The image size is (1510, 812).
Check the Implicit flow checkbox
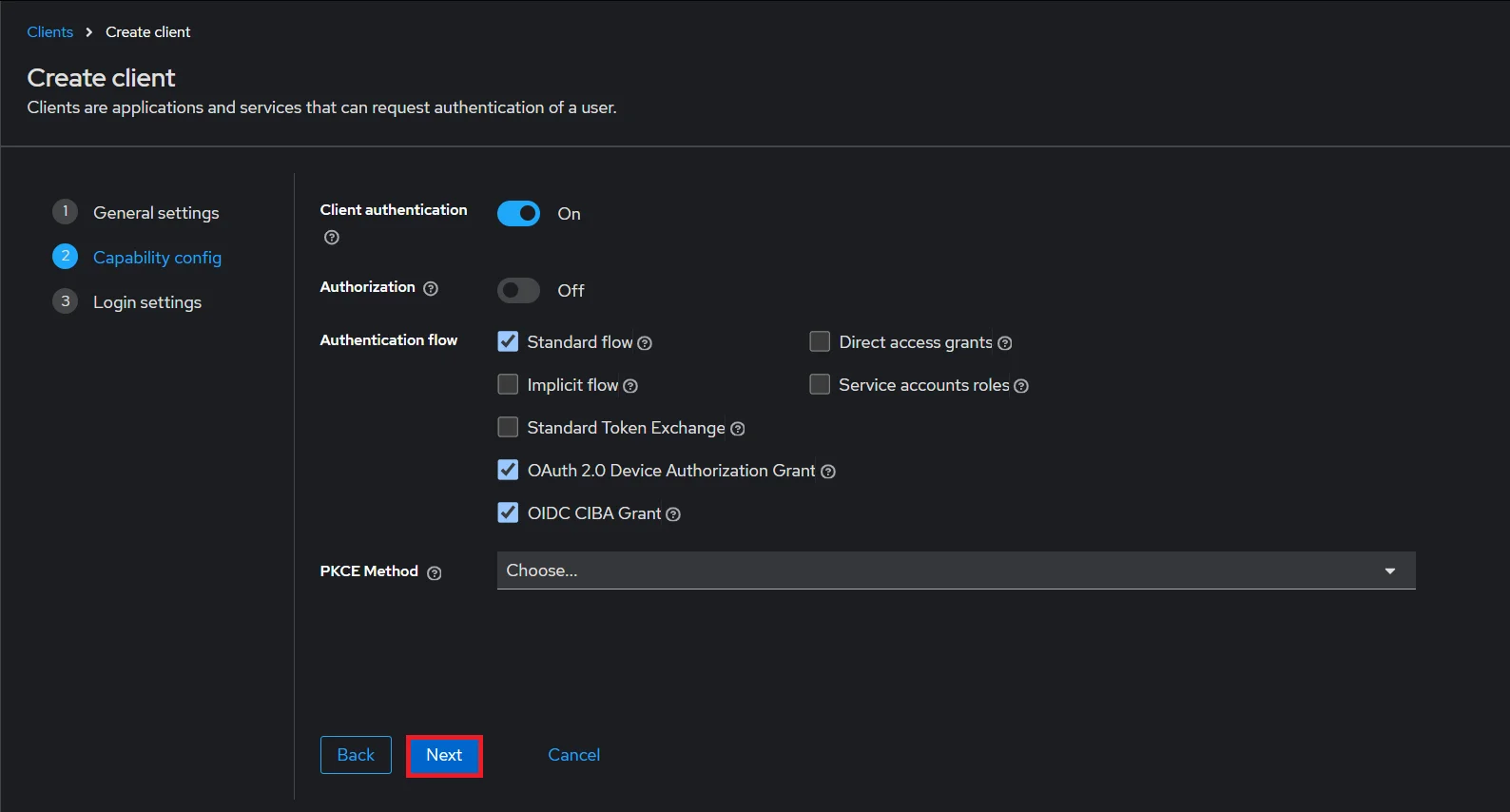[508, 384]
